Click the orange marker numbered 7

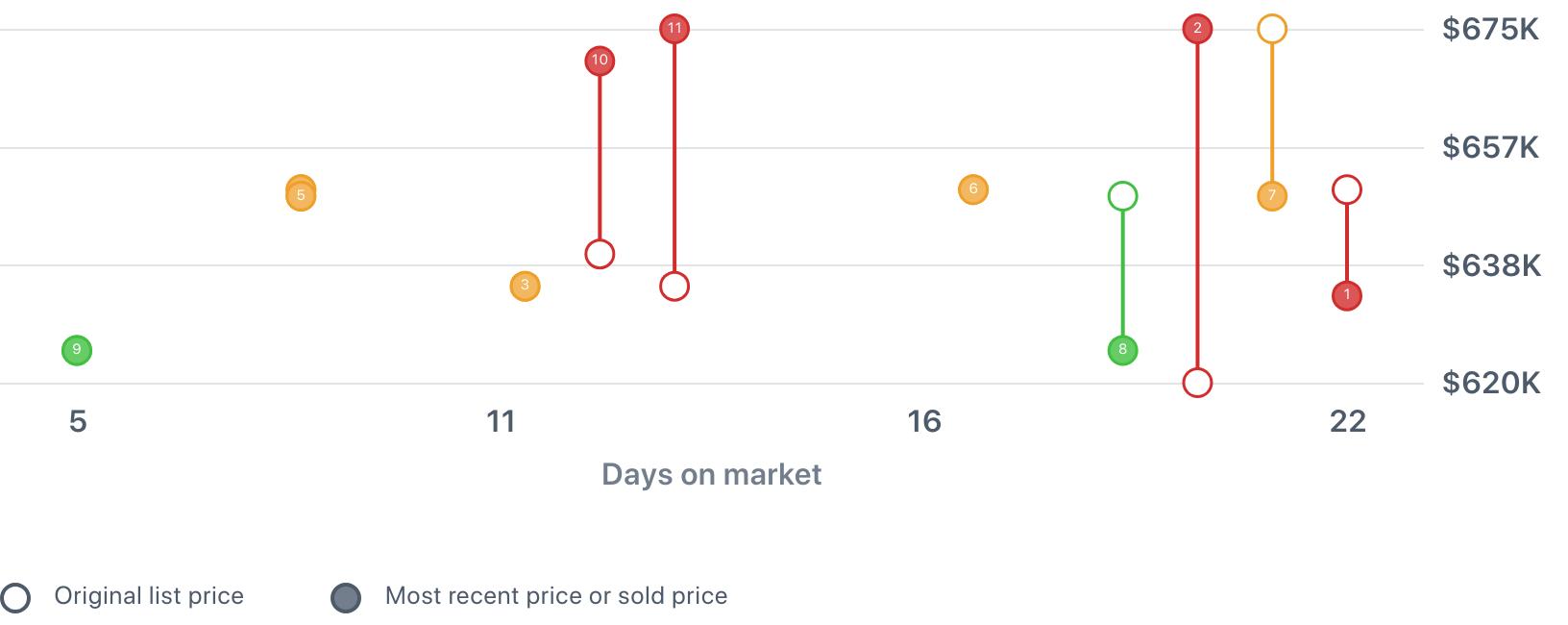click(1272, 196)
